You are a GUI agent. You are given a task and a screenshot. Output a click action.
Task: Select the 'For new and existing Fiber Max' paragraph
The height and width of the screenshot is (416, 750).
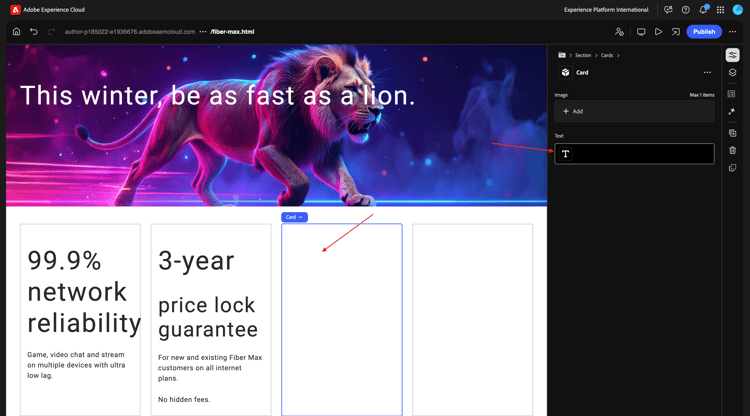coord(210,368)
